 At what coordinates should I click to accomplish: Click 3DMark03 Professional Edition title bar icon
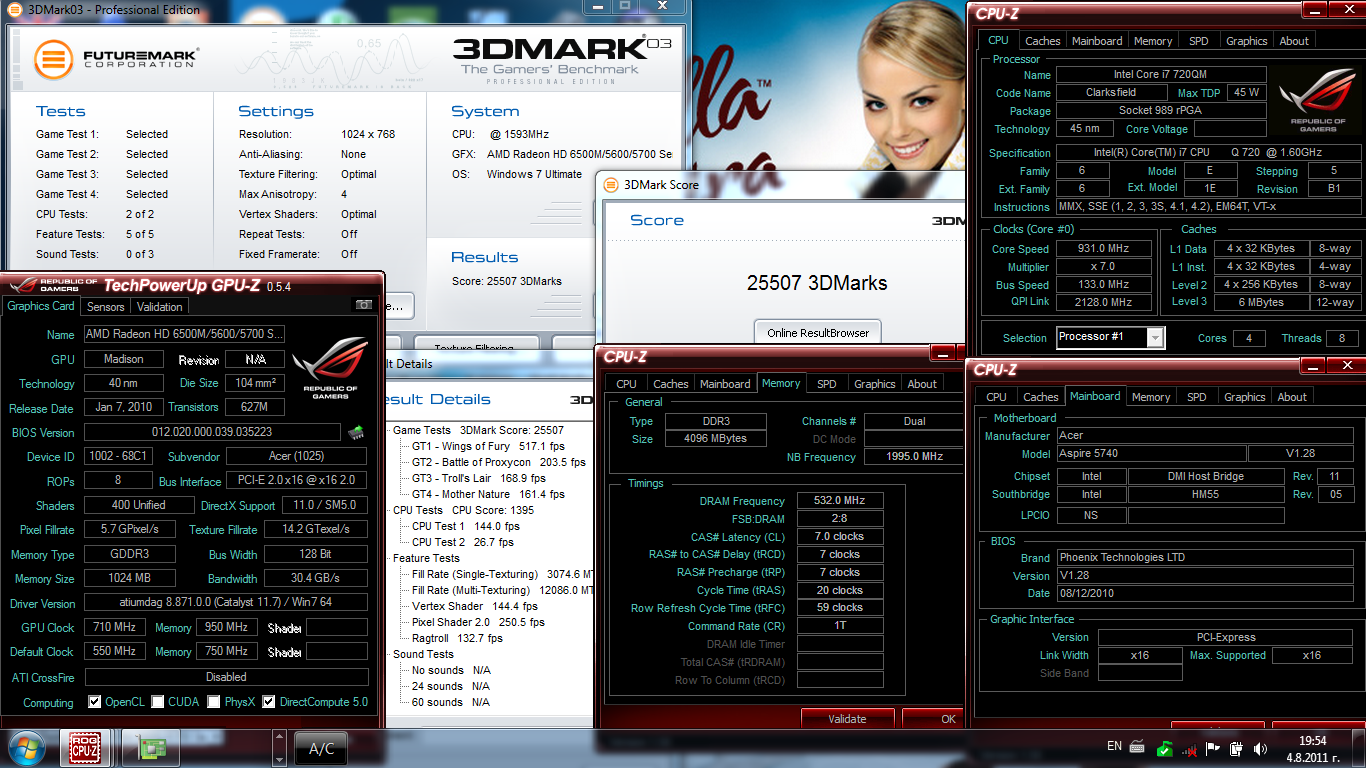(14, 10)
